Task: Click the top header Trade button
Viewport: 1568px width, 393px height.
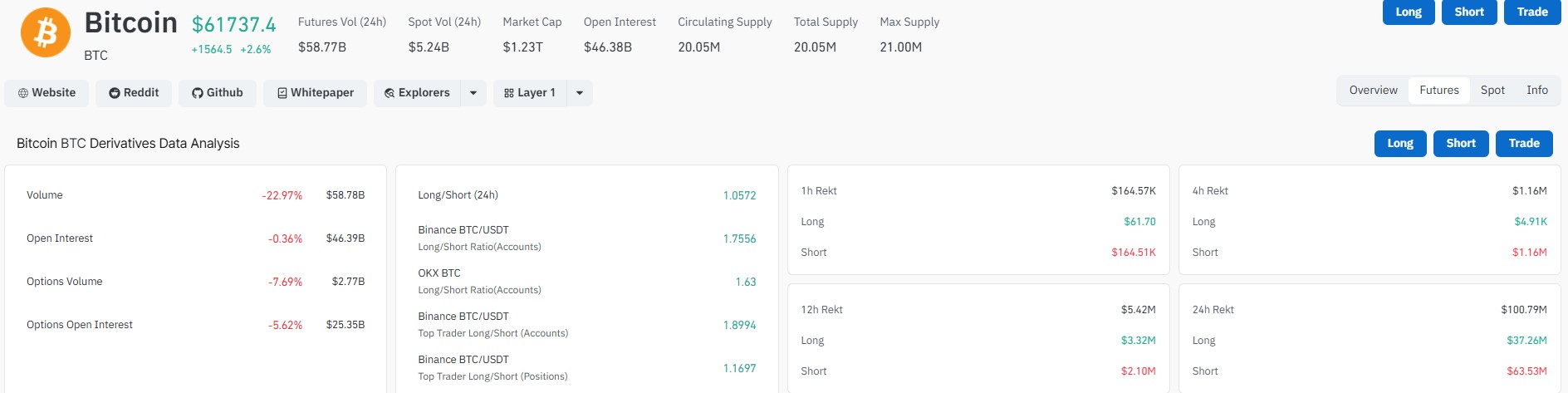Action: point(1532,12)
